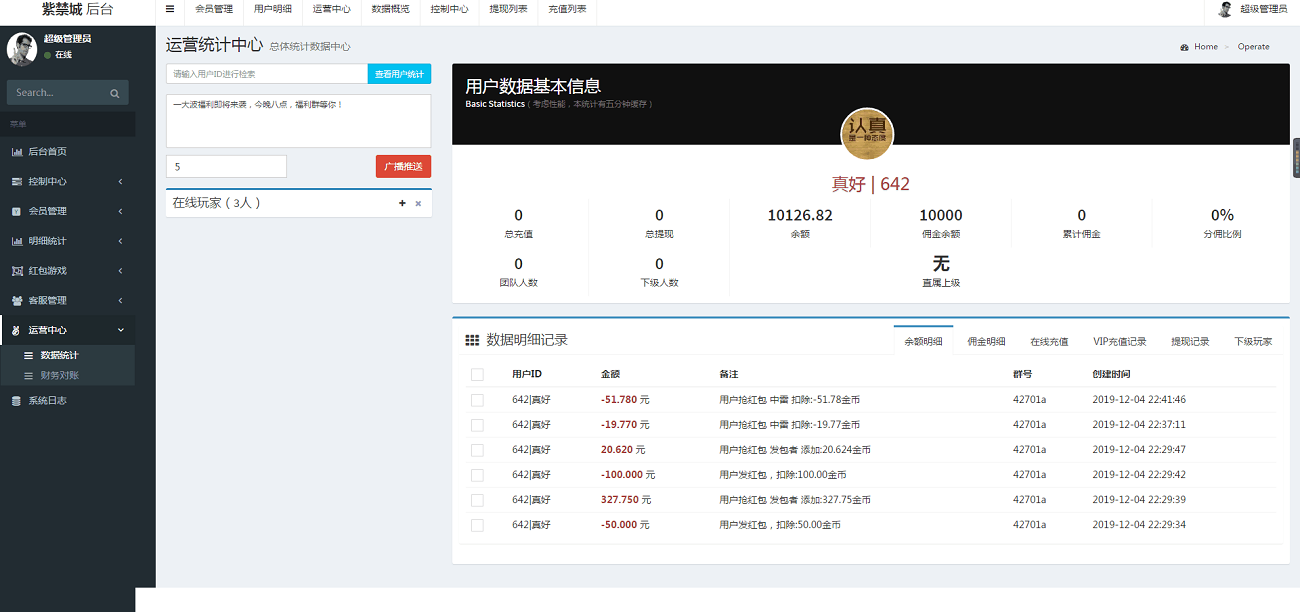Click the grid icon beside 数据明细记录
This screenshot has height=612, width=1300.
pos(471,339)
